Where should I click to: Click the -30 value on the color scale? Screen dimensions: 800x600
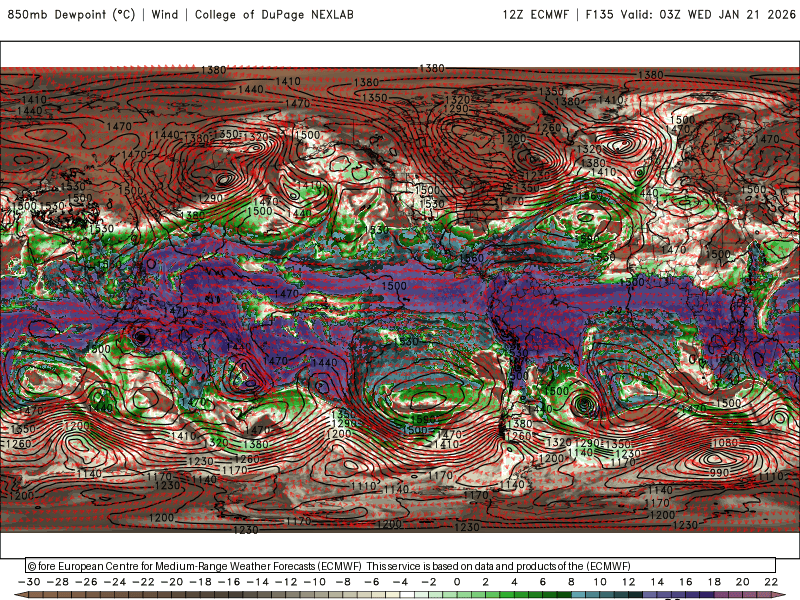[29, 582]
